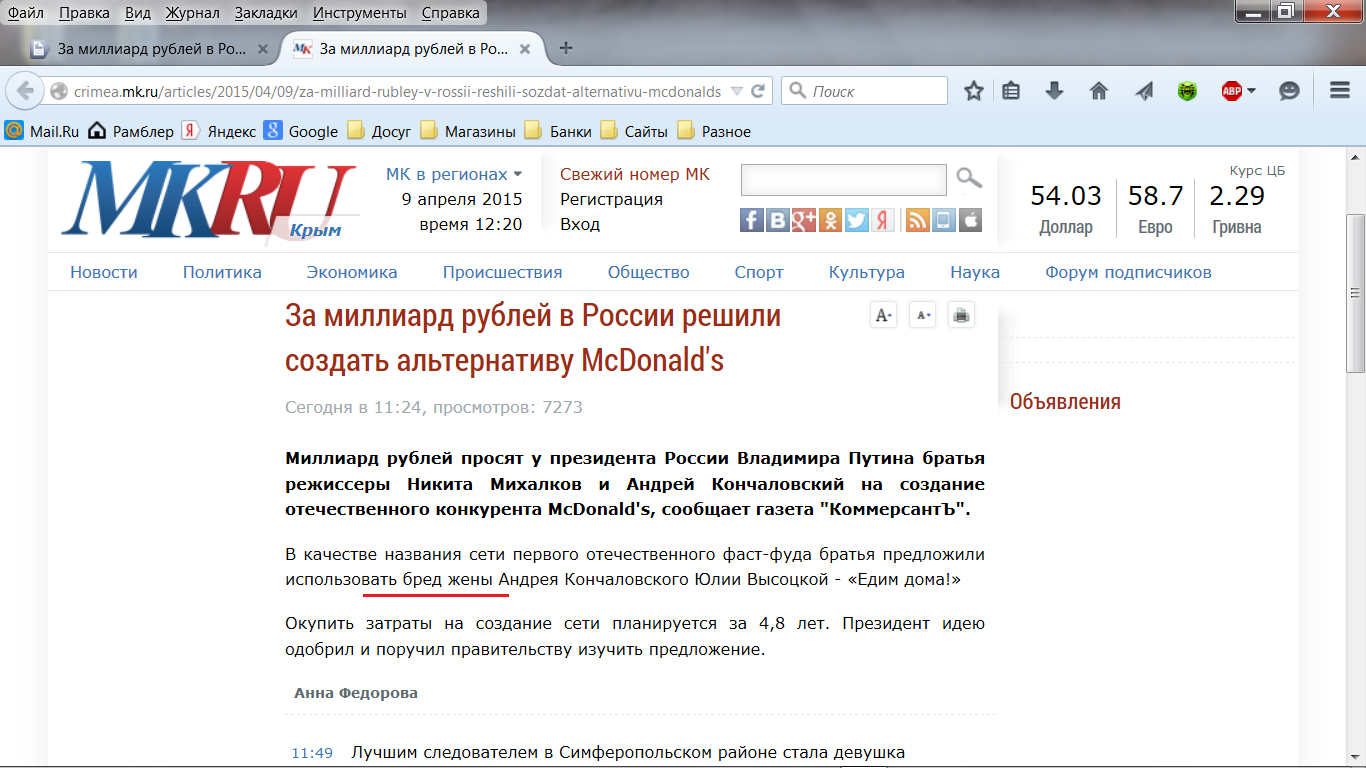Click in the site search field
Viewport: 1366px width, 768px height.
click(843, 180)
